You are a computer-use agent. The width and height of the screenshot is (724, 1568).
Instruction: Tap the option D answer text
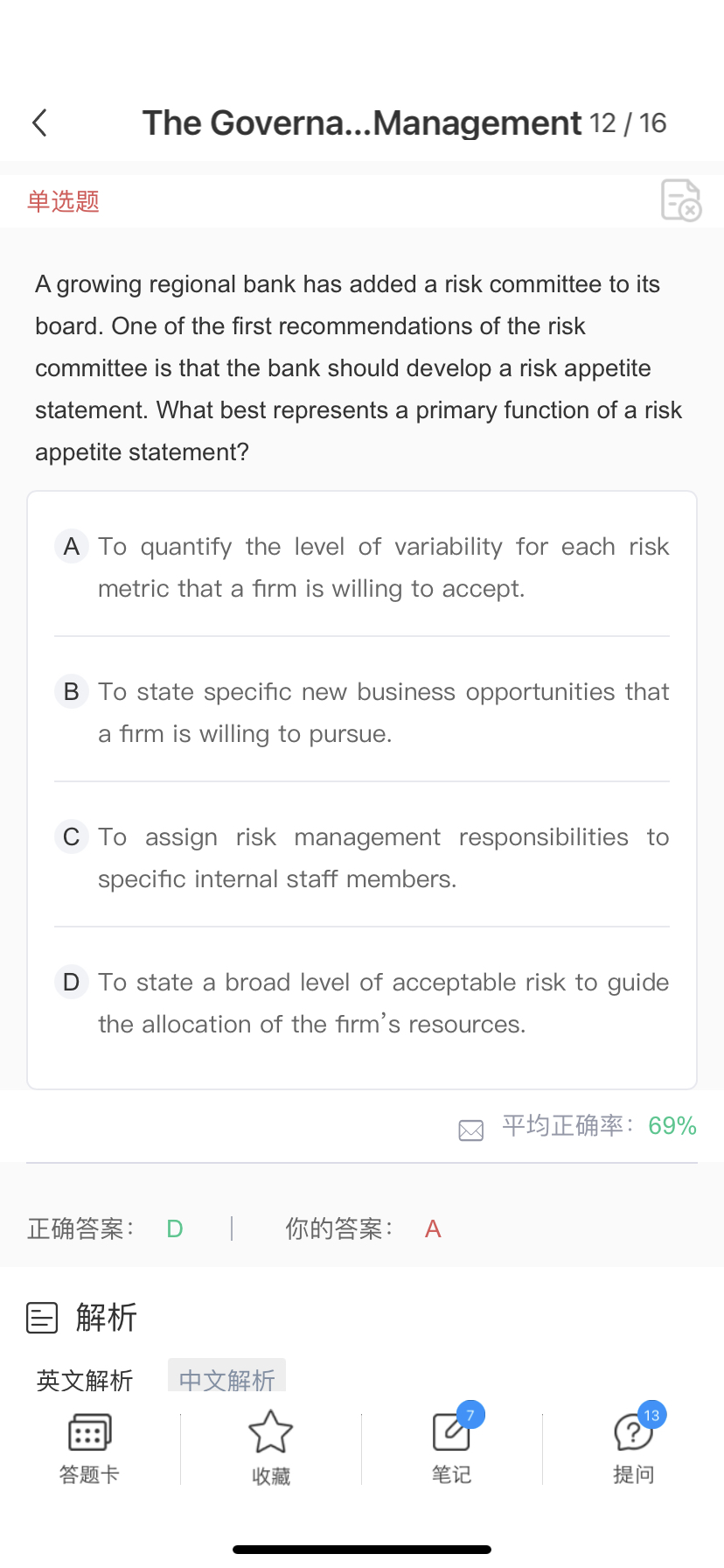click(x=383, y=1003)
